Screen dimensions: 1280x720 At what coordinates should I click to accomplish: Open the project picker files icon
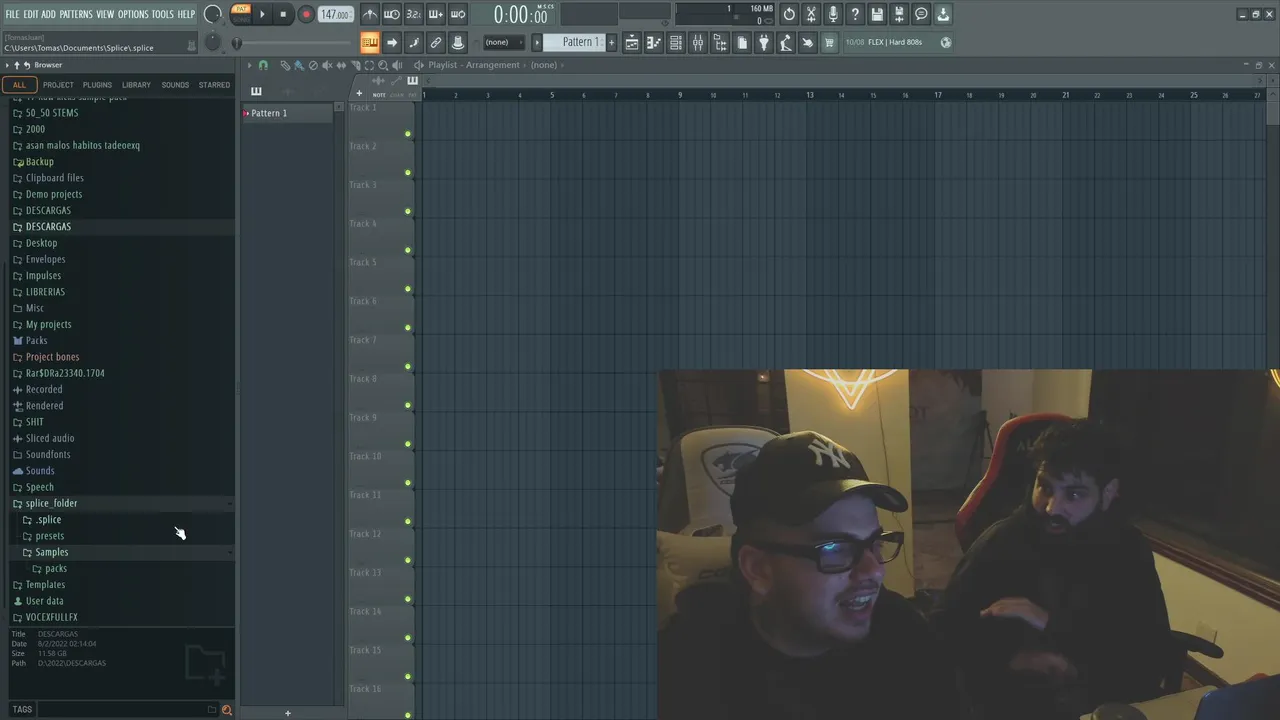742,42
